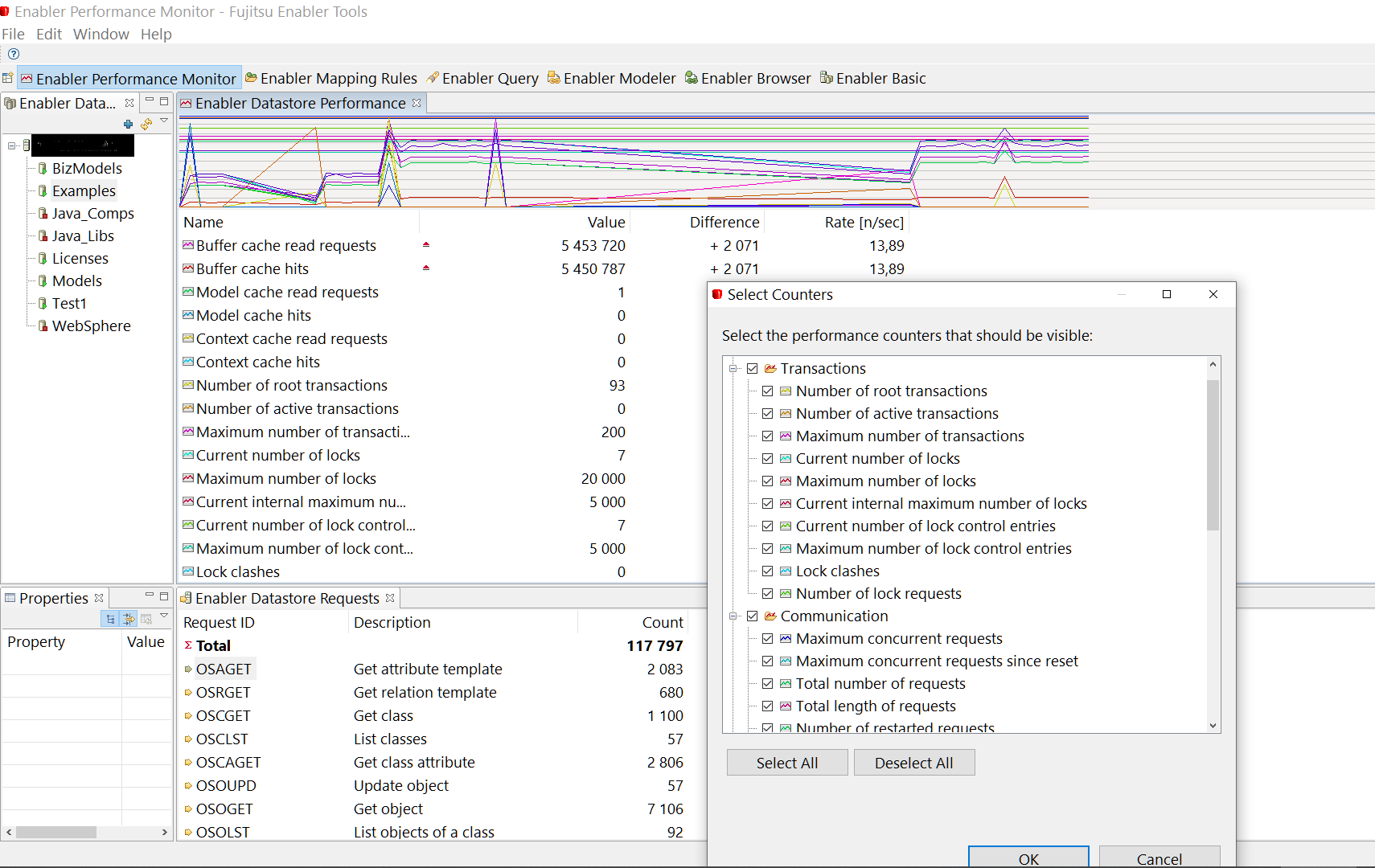
Task: Close the Enabler Datastore Requests tab
Action: 390,598
